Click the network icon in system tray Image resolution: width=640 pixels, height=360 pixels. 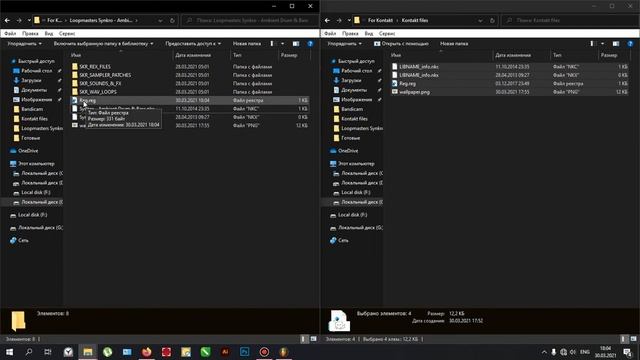pos(563,352)
